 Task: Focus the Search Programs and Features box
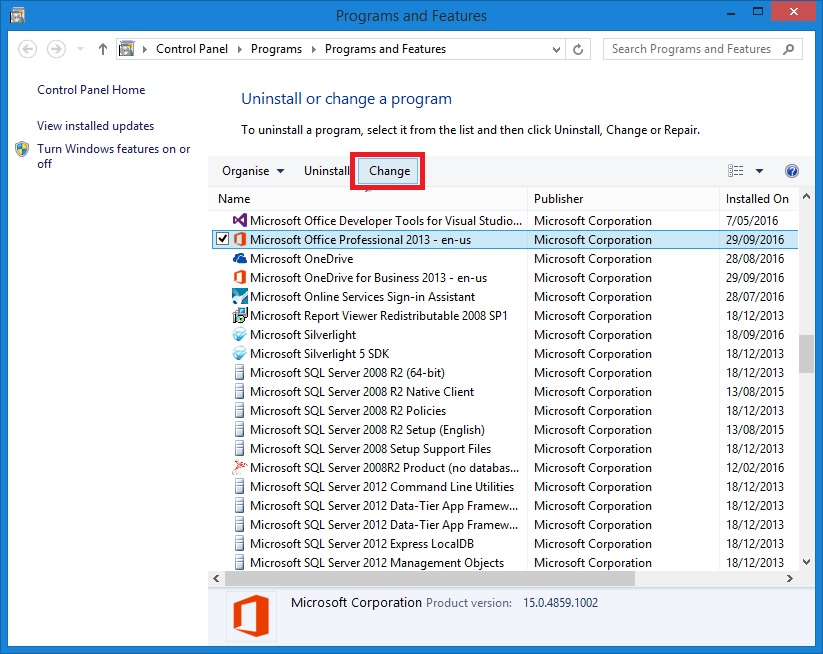pyautogui.click(x=702, y=49)
